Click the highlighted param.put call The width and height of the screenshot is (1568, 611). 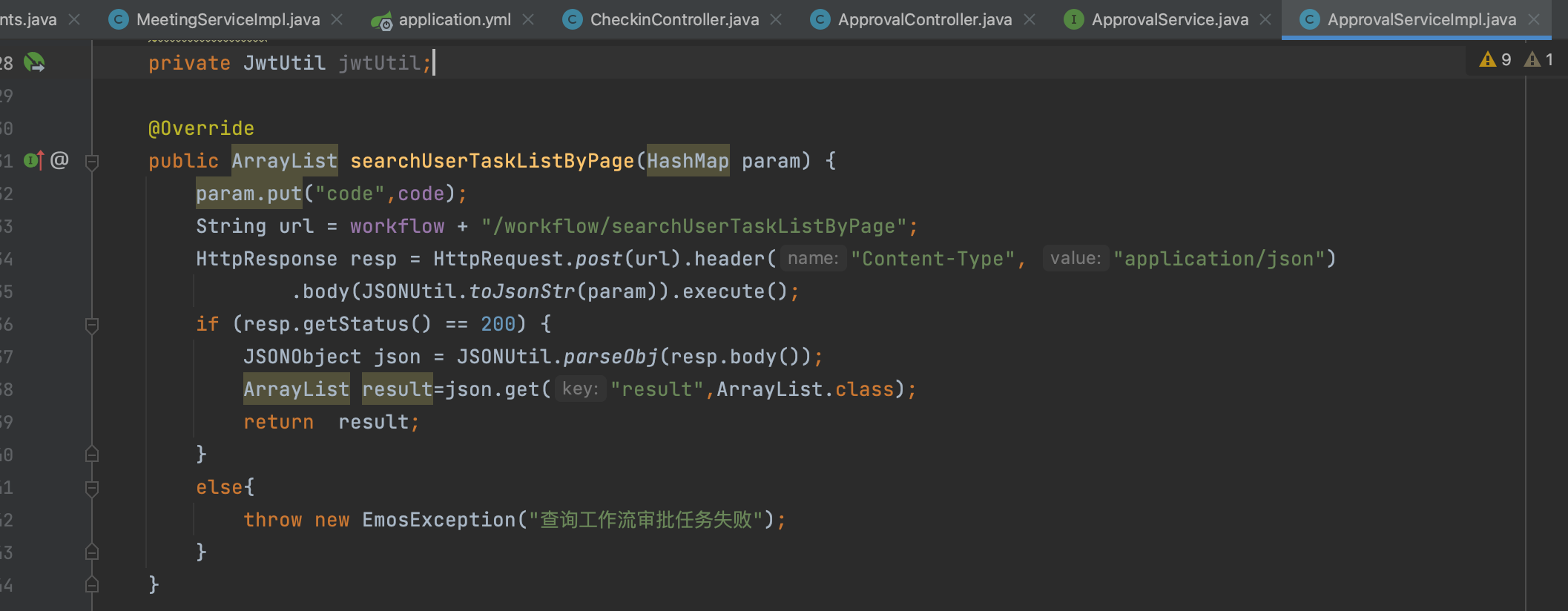248,194
